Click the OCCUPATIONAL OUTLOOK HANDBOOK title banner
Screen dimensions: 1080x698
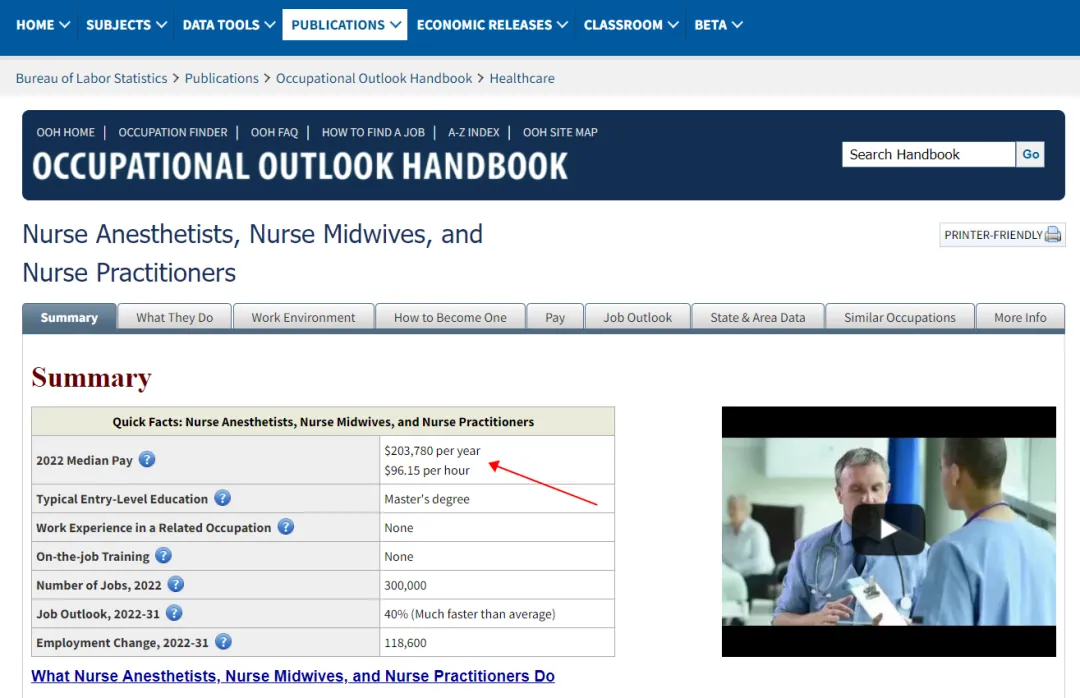[300, 167]
